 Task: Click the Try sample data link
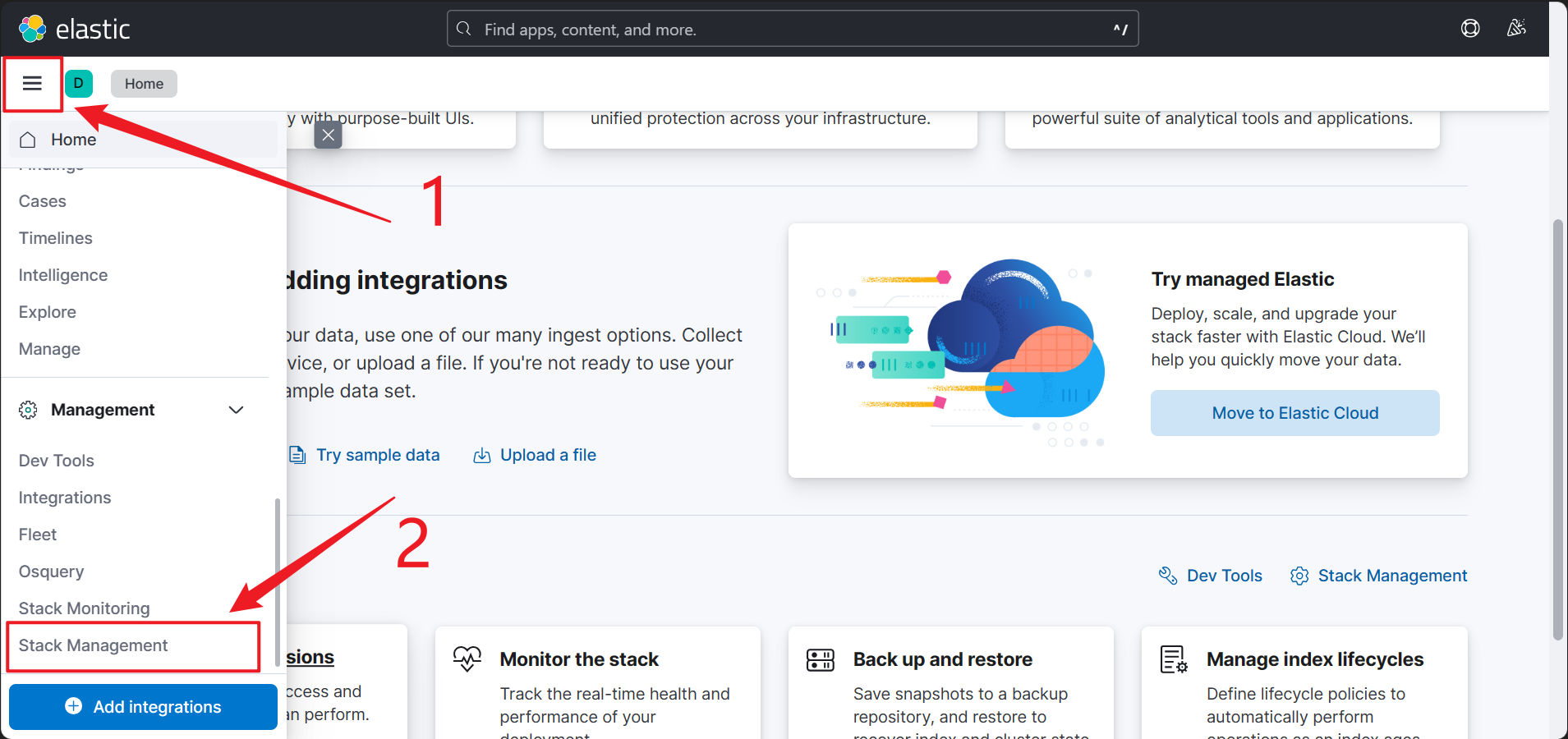tap(377, 455)
